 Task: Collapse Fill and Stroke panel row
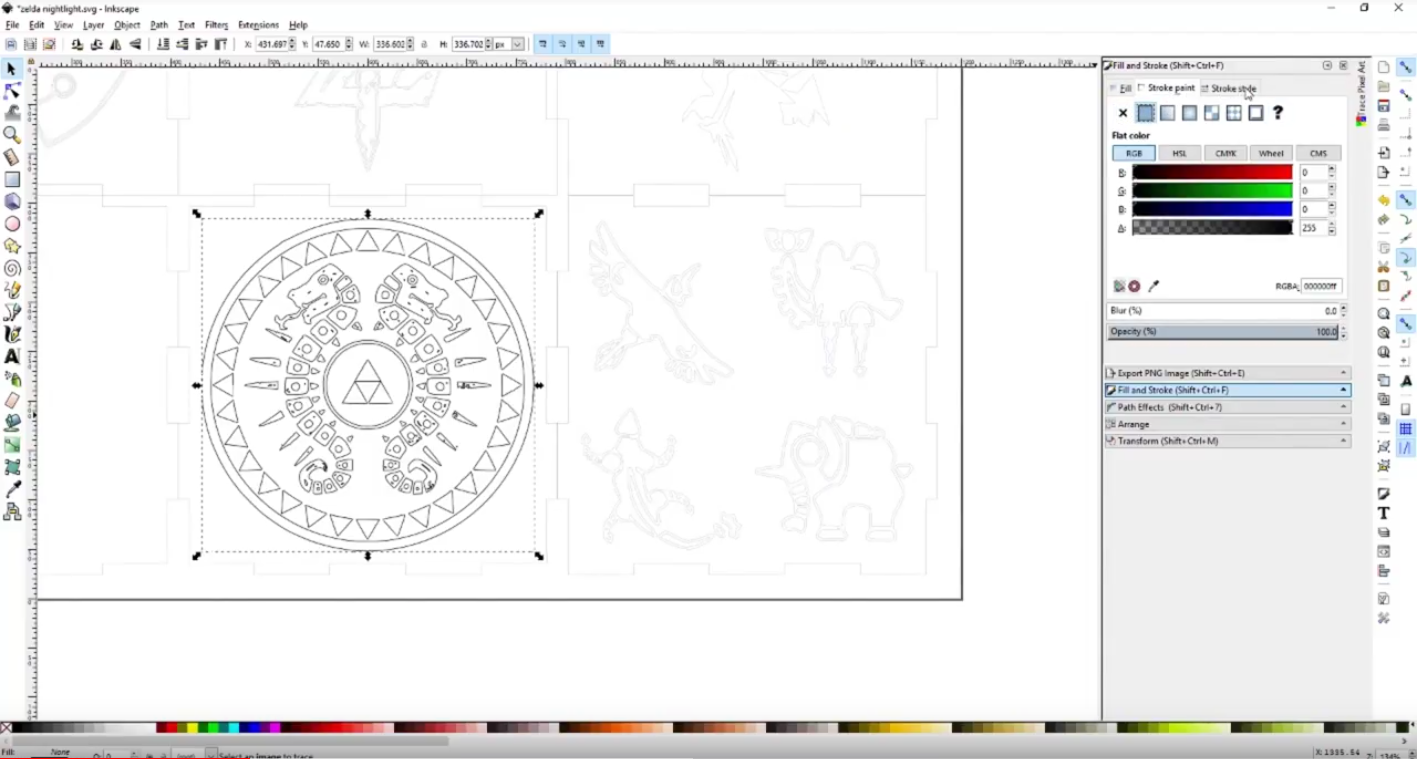pyautogui.click(x=1228, y=390)
